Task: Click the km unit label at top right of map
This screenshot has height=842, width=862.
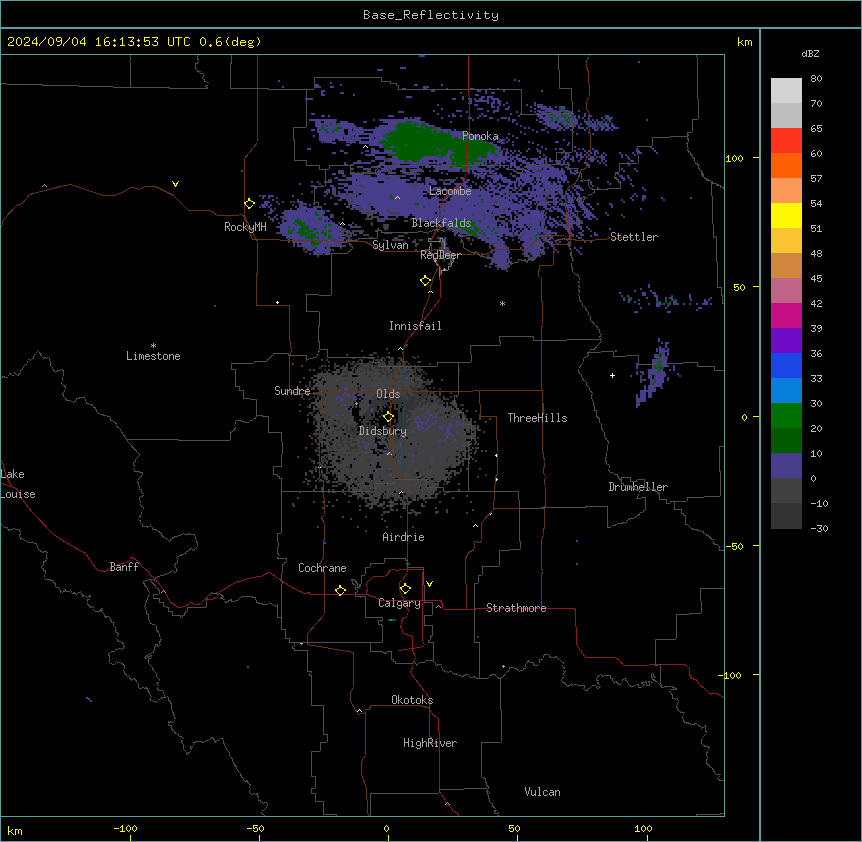Action: 744,42
